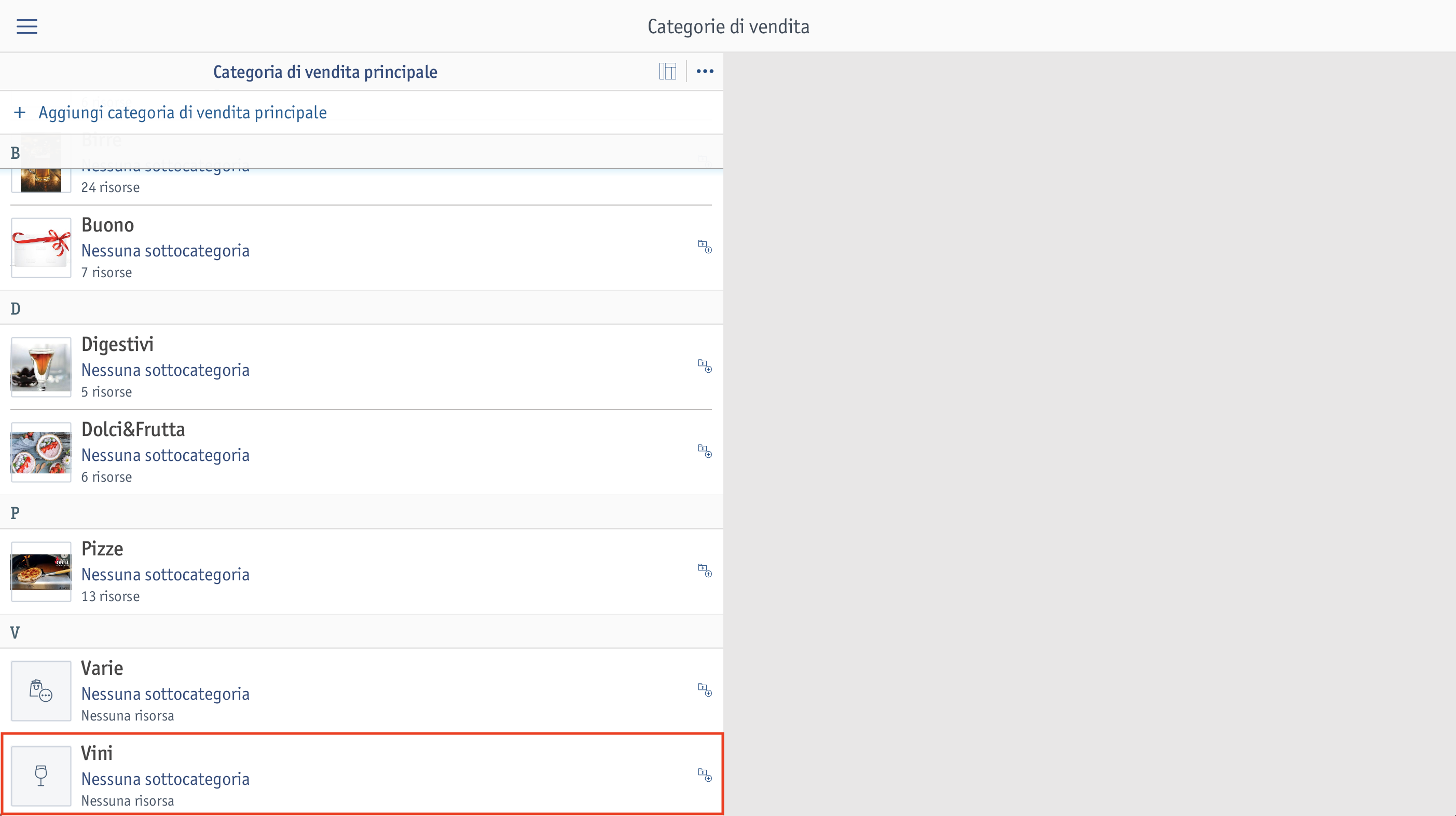This screenshot has width=1456, height=816.
Task: Select the Pizze category name
Action: pos(102,549)
